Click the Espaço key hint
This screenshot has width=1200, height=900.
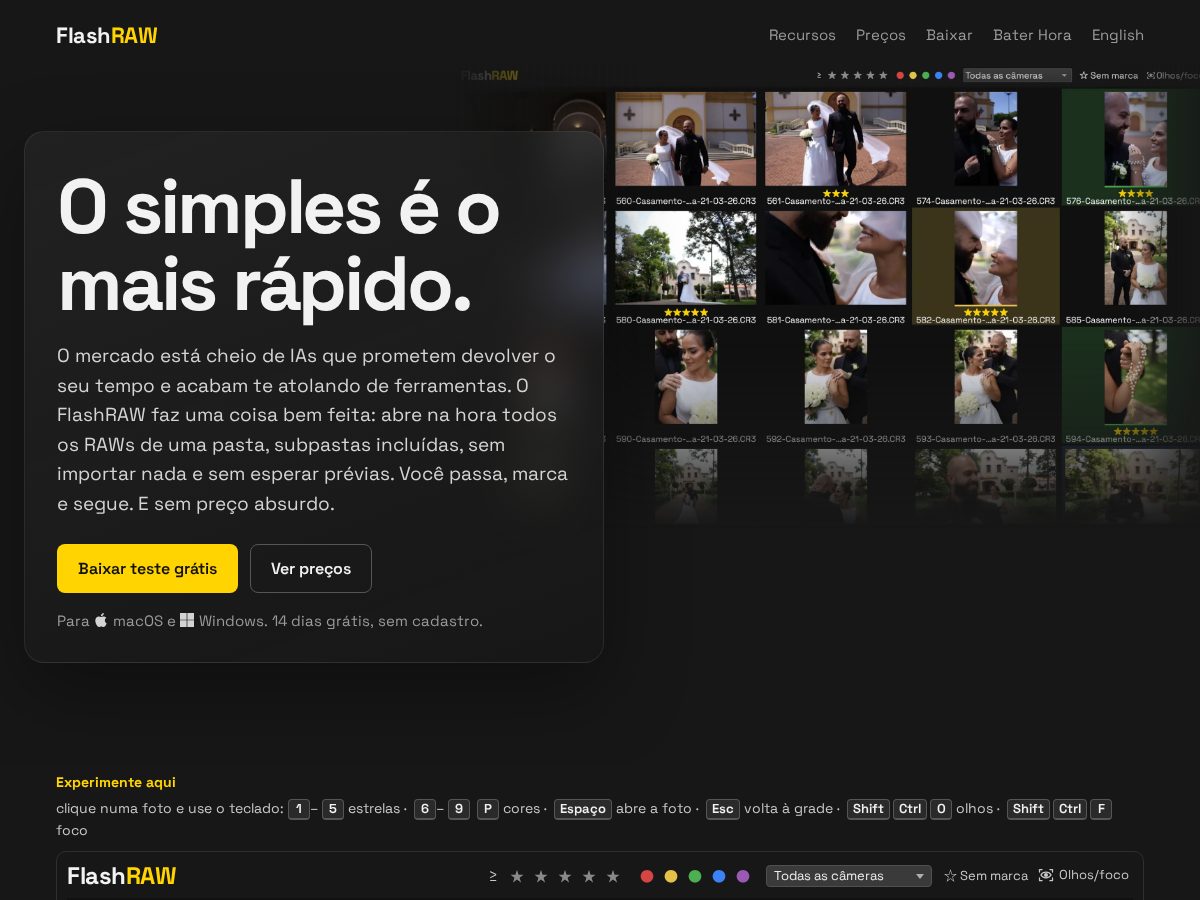point(583,809)
